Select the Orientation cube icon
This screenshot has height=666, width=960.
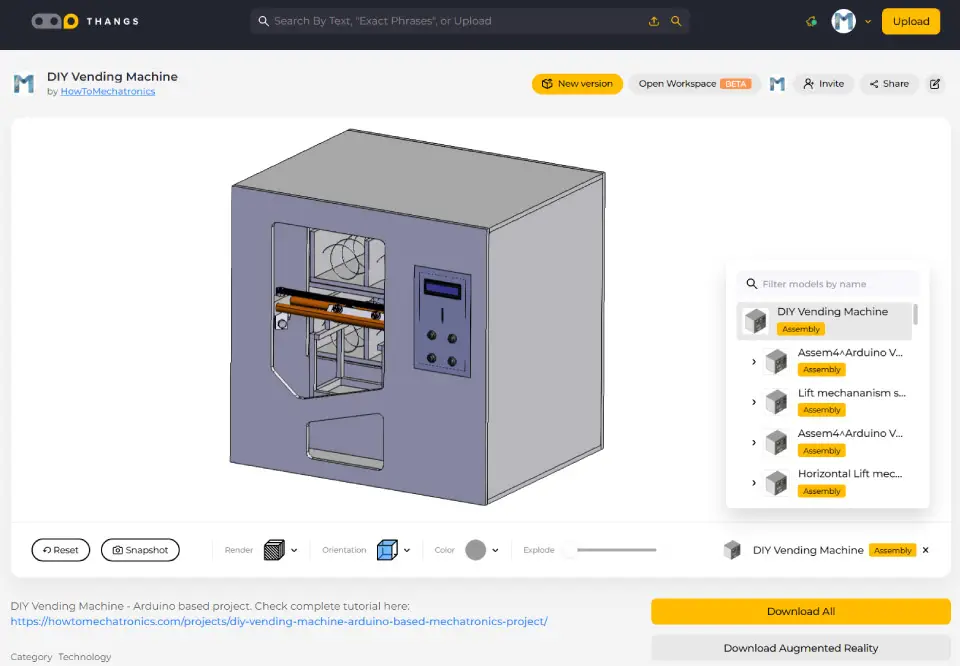point(386,550)
